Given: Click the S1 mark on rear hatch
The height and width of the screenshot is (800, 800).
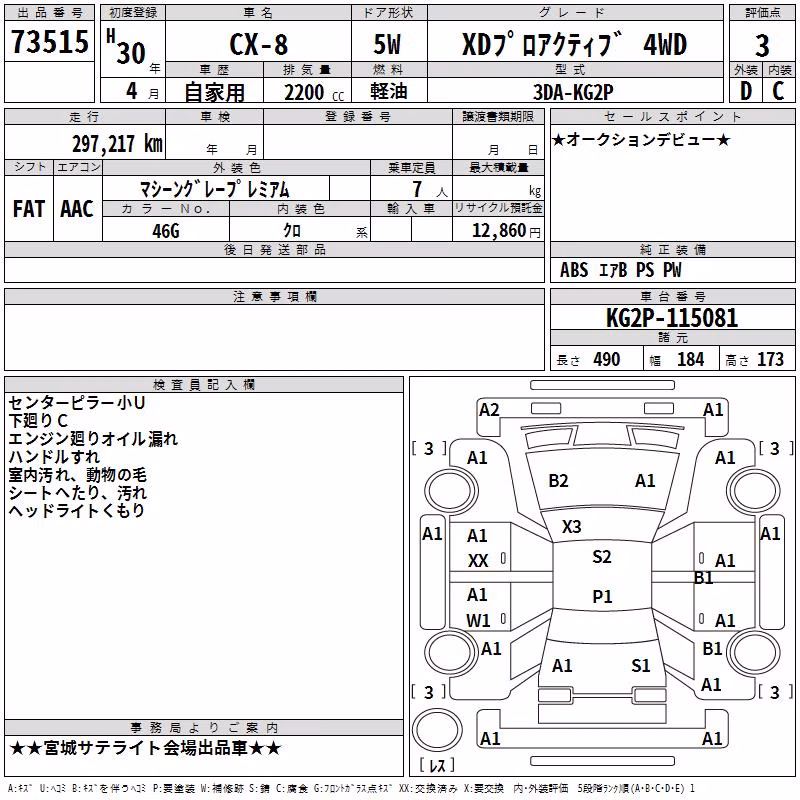Looking at the screenshot, I should click(x=641, y=665).
